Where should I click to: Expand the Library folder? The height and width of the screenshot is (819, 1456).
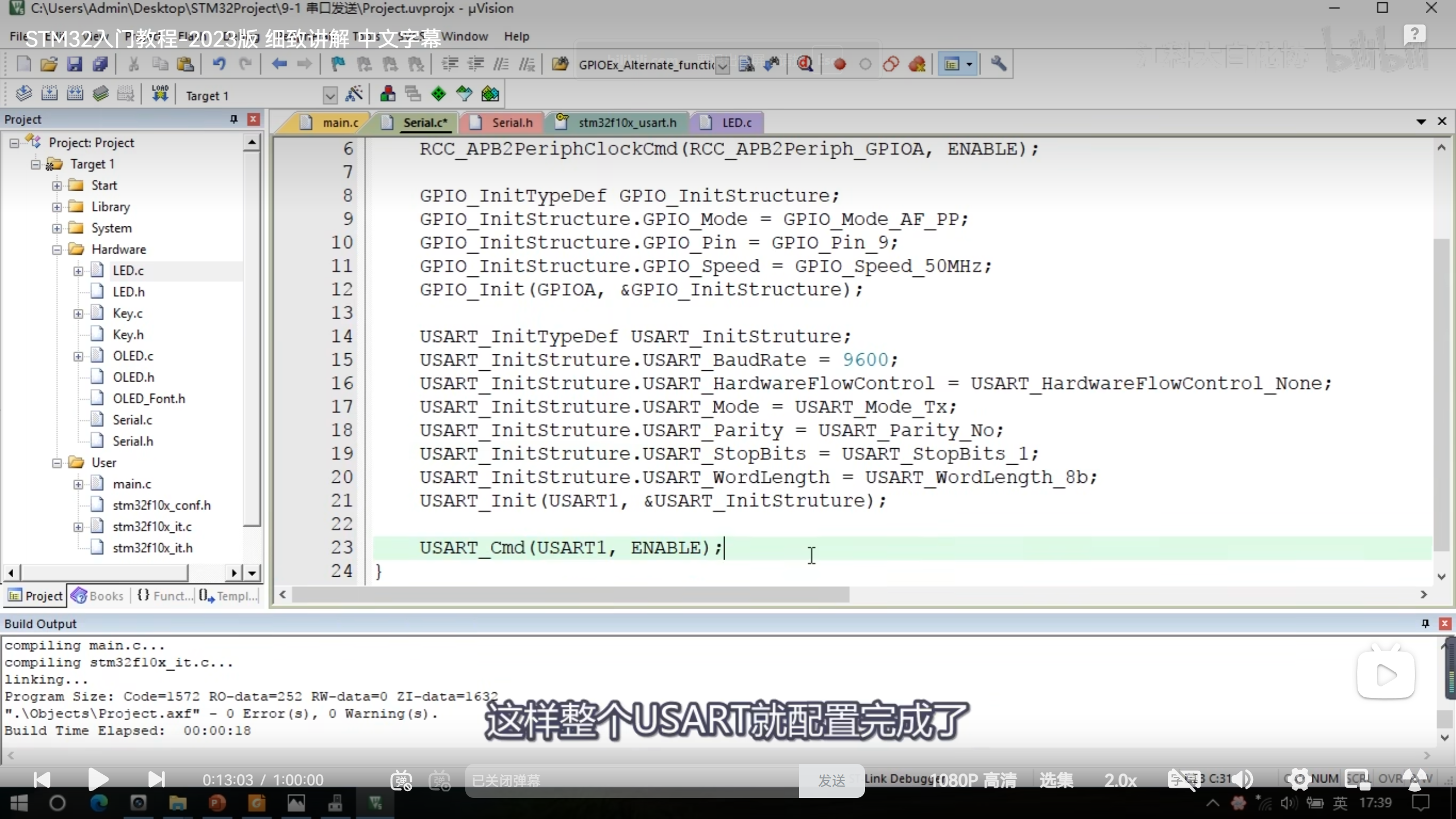pyautogui.click(x=57, y=207)
